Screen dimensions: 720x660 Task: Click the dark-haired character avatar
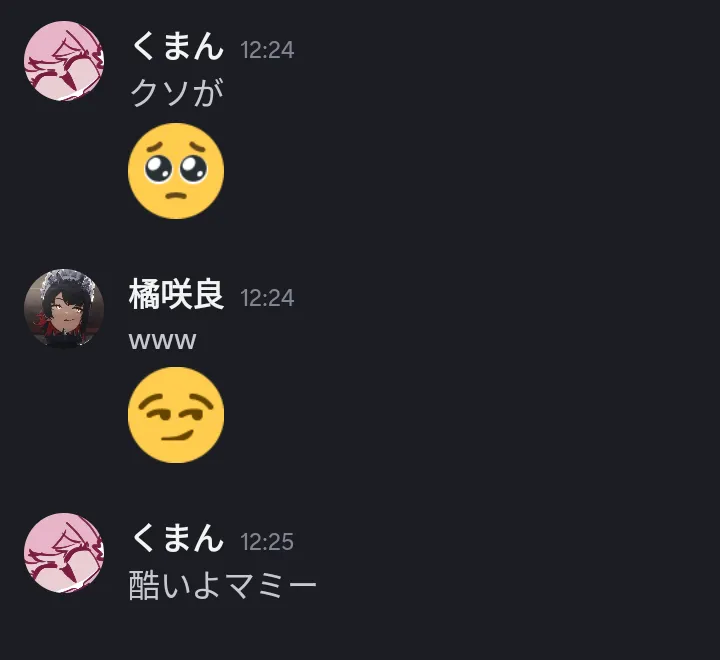pyautogui.click(x=64, y=309)
